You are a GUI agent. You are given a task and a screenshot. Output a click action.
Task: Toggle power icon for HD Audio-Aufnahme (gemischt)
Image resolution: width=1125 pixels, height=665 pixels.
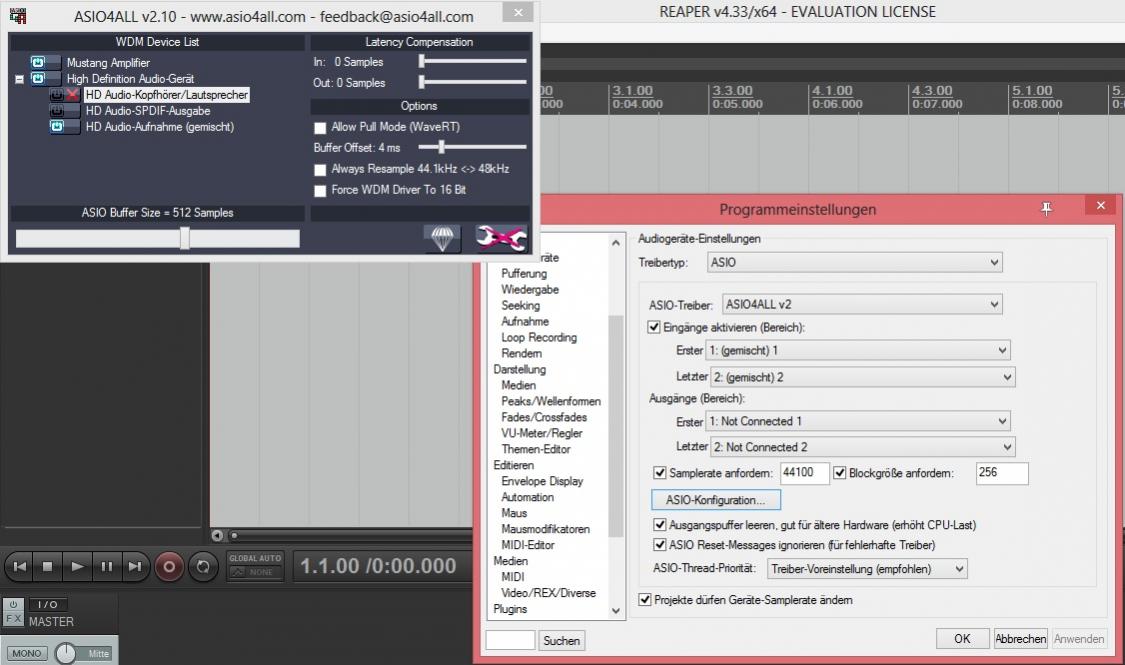pos(57,126)
